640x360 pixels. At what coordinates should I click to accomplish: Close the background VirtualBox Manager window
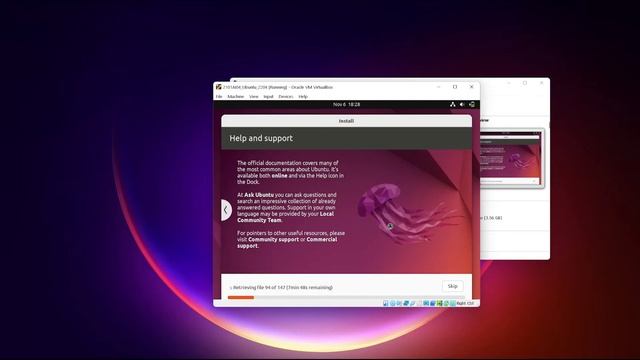tap(542, 83)
